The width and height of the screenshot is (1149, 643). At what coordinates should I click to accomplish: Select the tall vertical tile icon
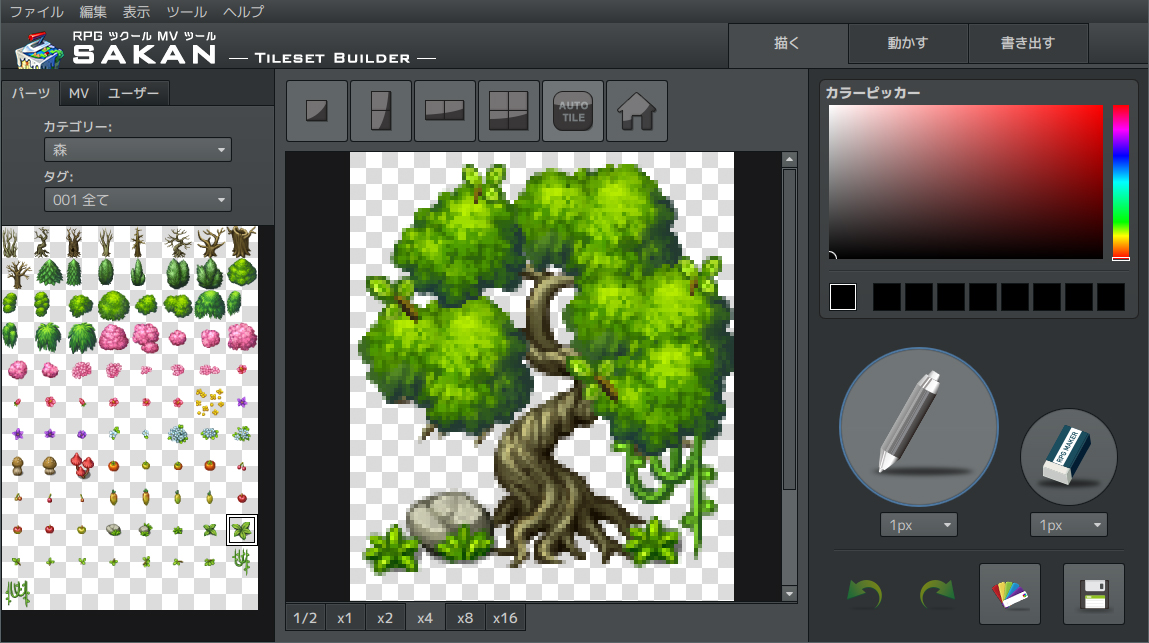[380, 111]
